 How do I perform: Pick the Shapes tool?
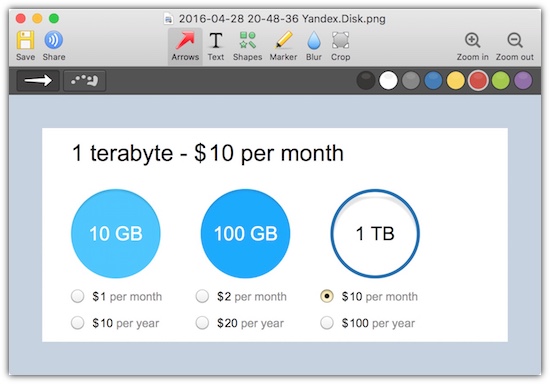tap(247, 46)
